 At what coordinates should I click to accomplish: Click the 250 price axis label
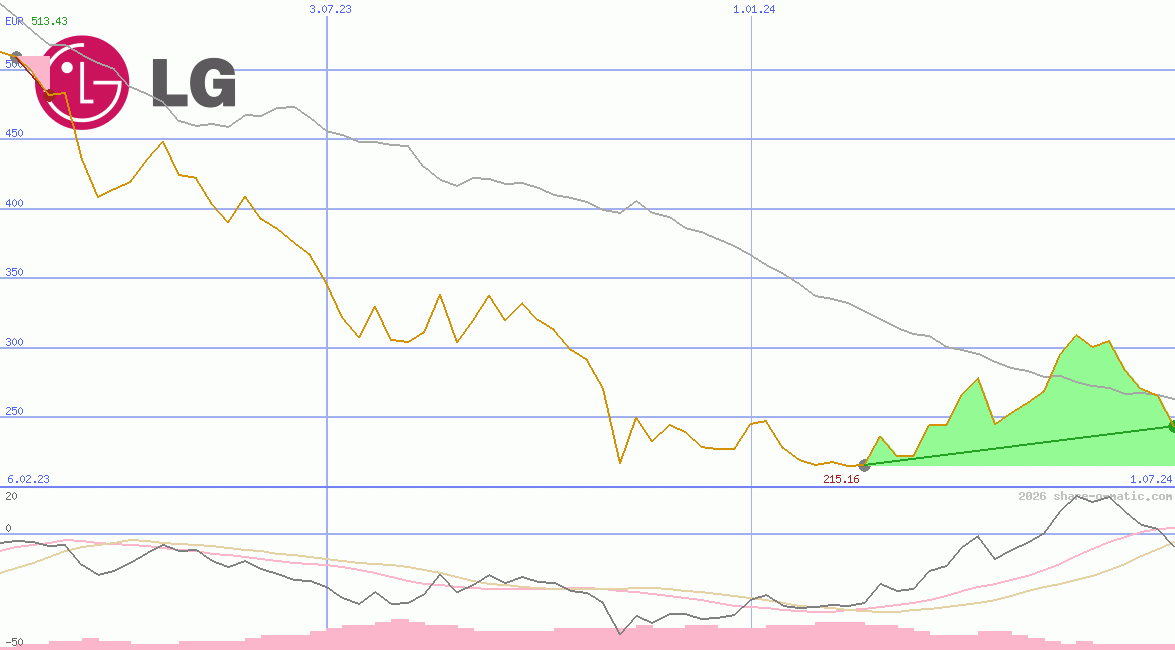click(14, 411)
